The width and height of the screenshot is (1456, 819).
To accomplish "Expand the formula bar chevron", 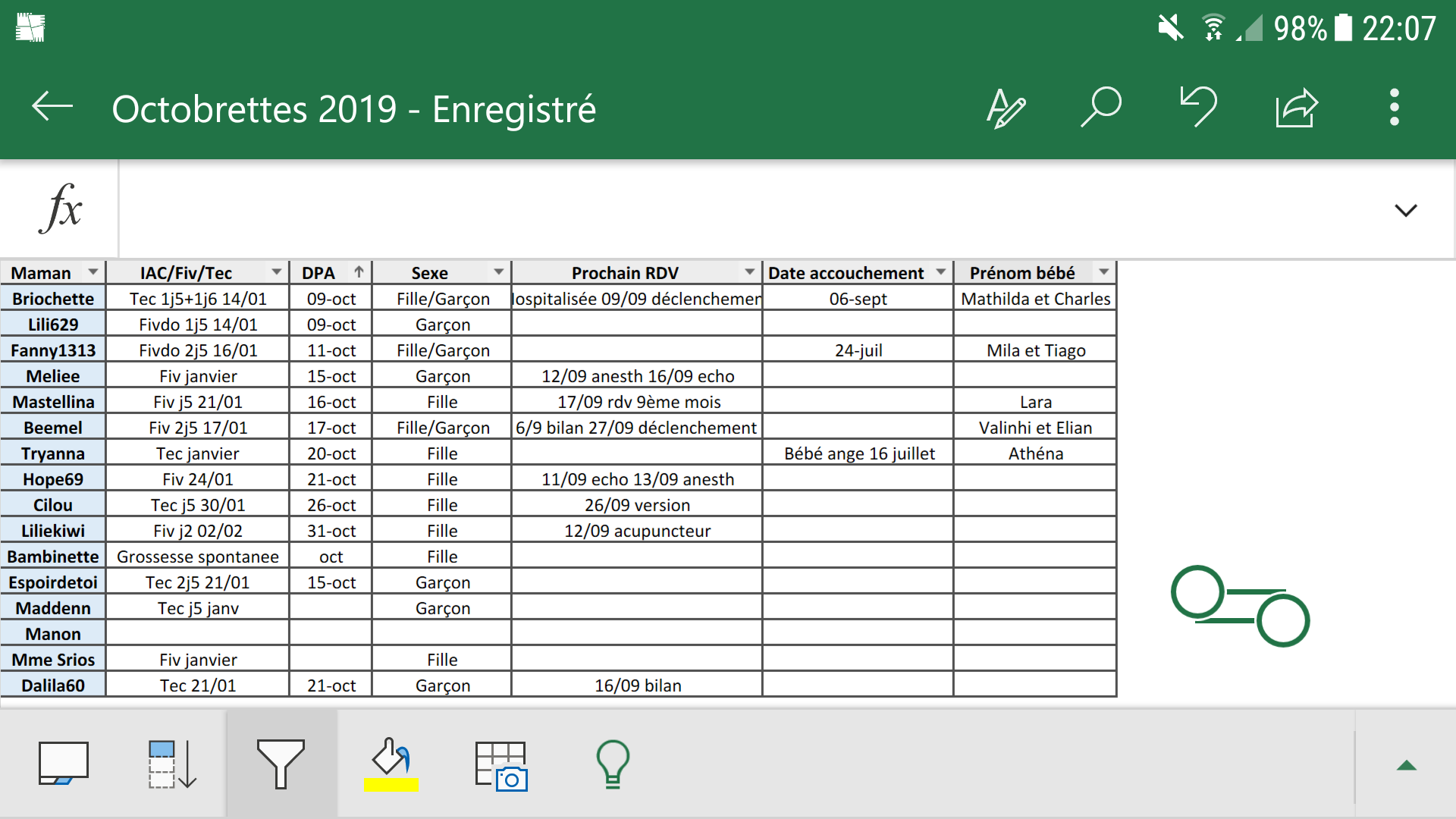I will point(1405,210).
